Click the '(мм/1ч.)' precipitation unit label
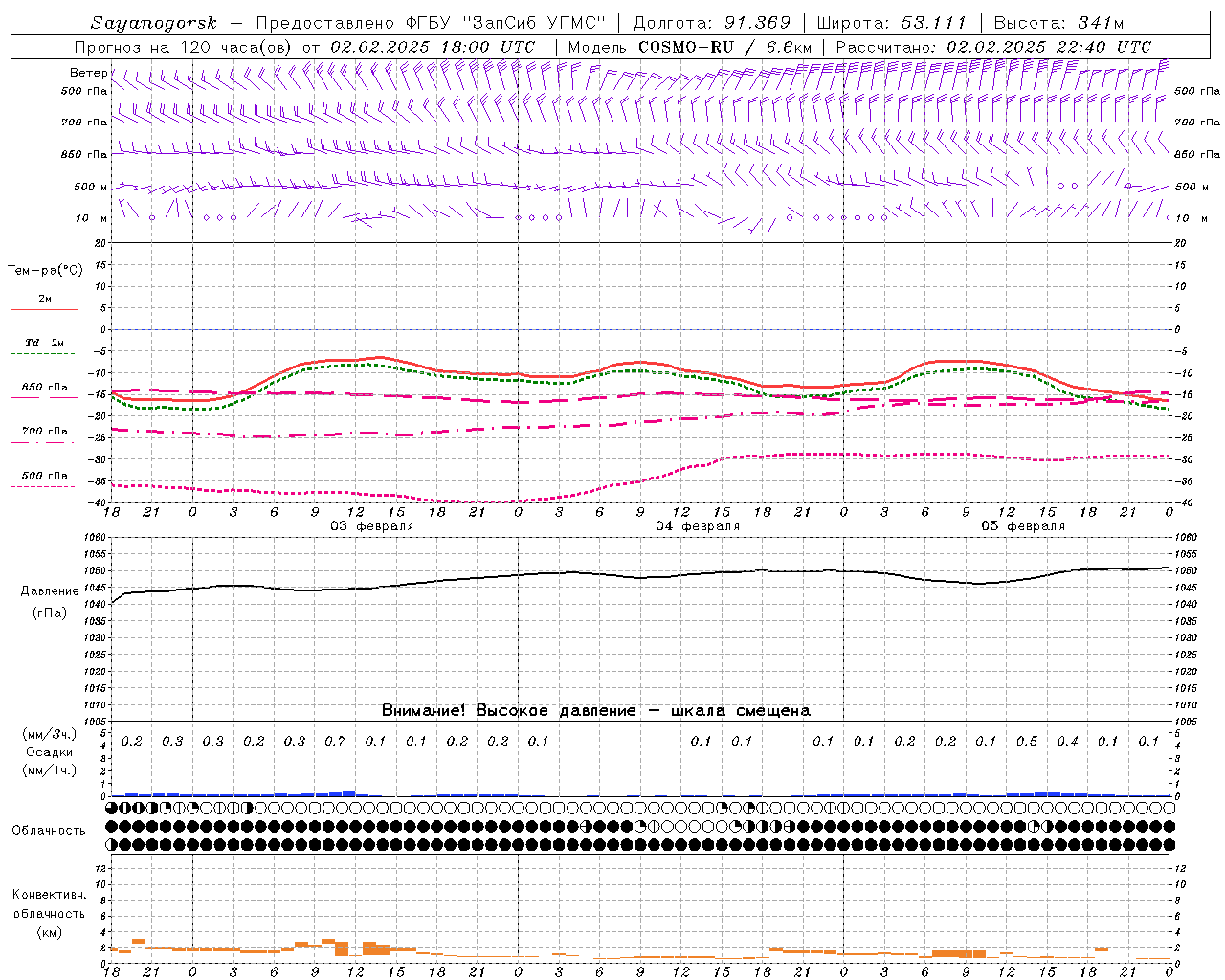This screenshot has height=980, width=1225. (x=49, y=770)
